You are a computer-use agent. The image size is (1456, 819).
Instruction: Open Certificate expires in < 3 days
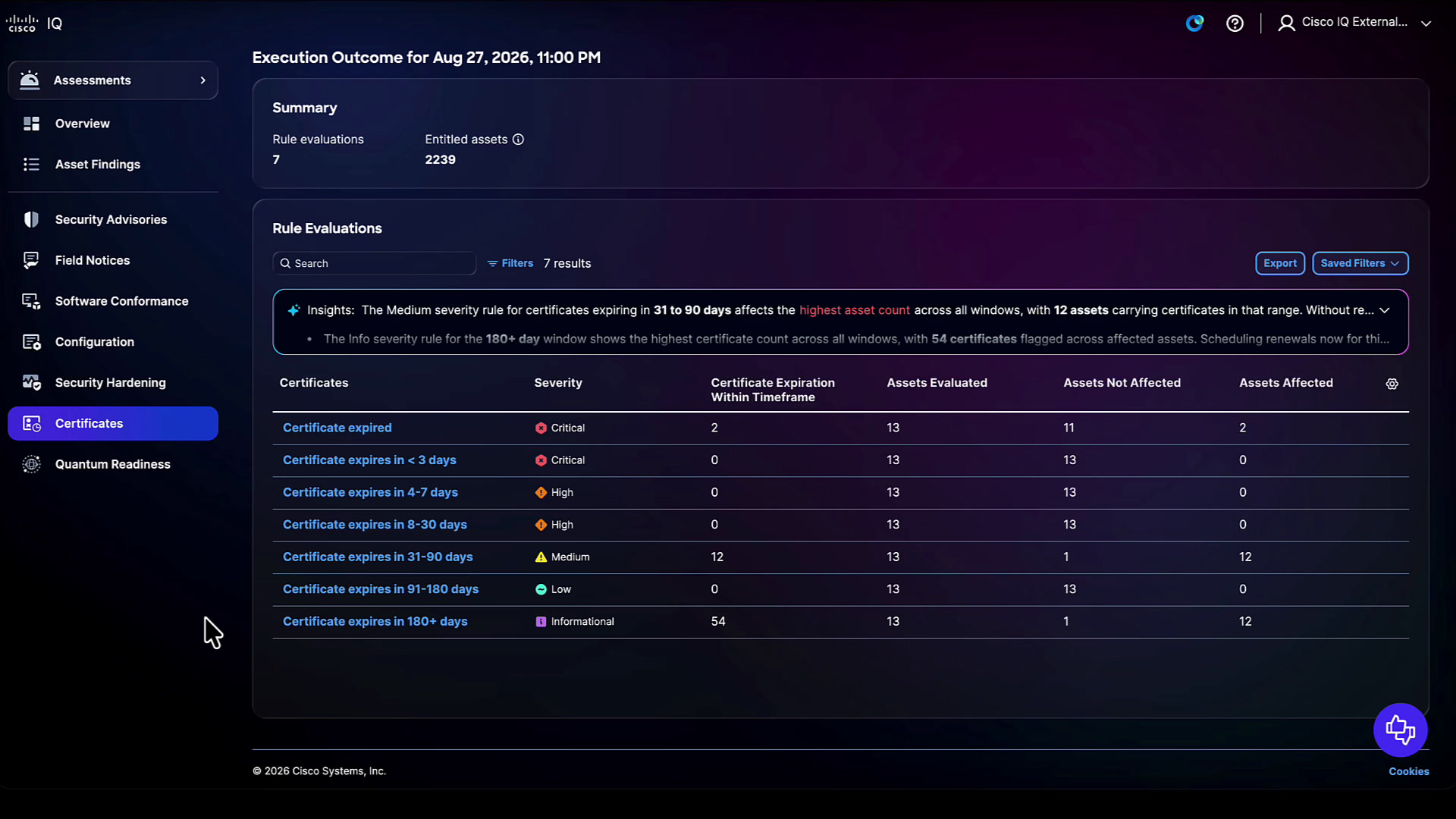tap(369, 460)
